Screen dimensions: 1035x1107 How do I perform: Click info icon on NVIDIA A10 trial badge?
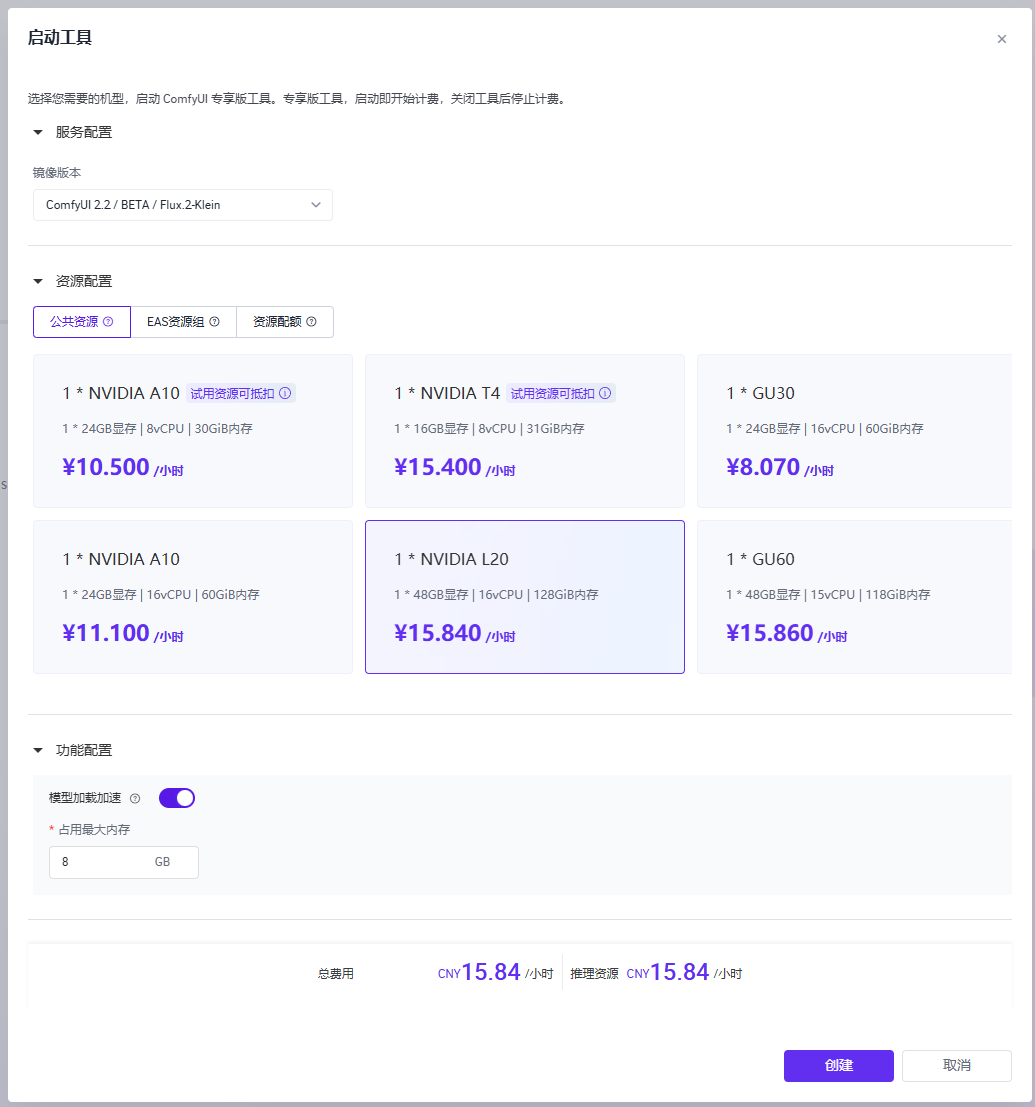(285, 393)
